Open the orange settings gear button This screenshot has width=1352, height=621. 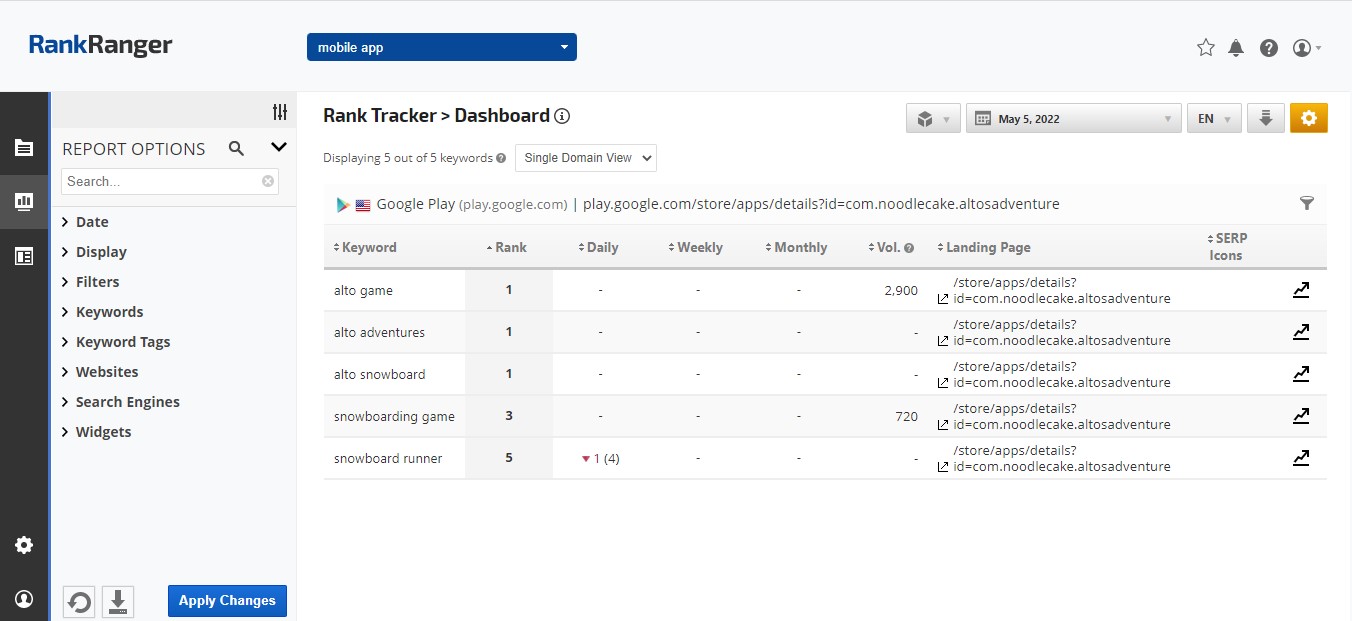point(1308,118)
